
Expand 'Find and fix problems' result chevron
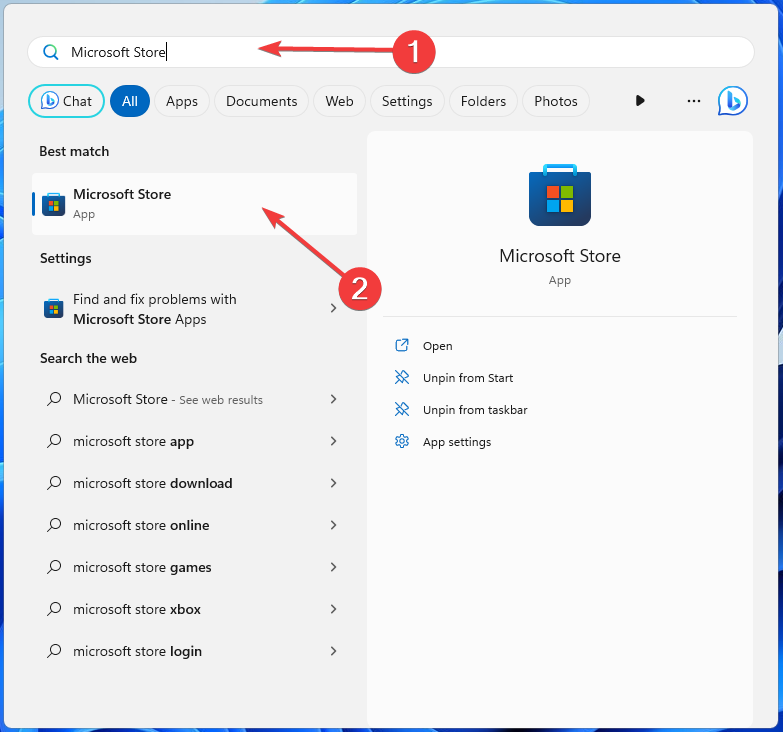(334, 309)
